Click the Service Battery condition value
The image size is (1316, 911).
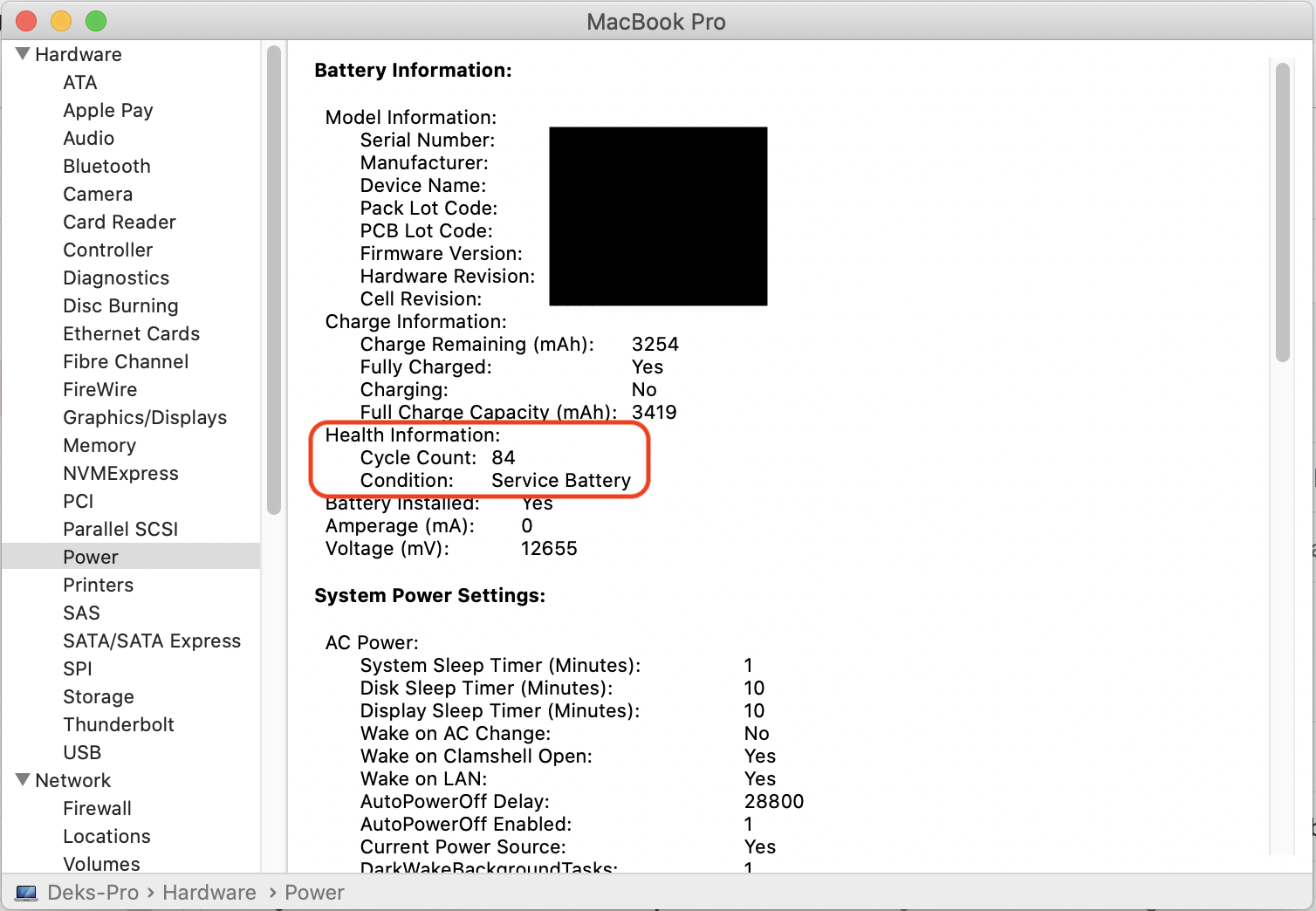[x=561, y=480]
